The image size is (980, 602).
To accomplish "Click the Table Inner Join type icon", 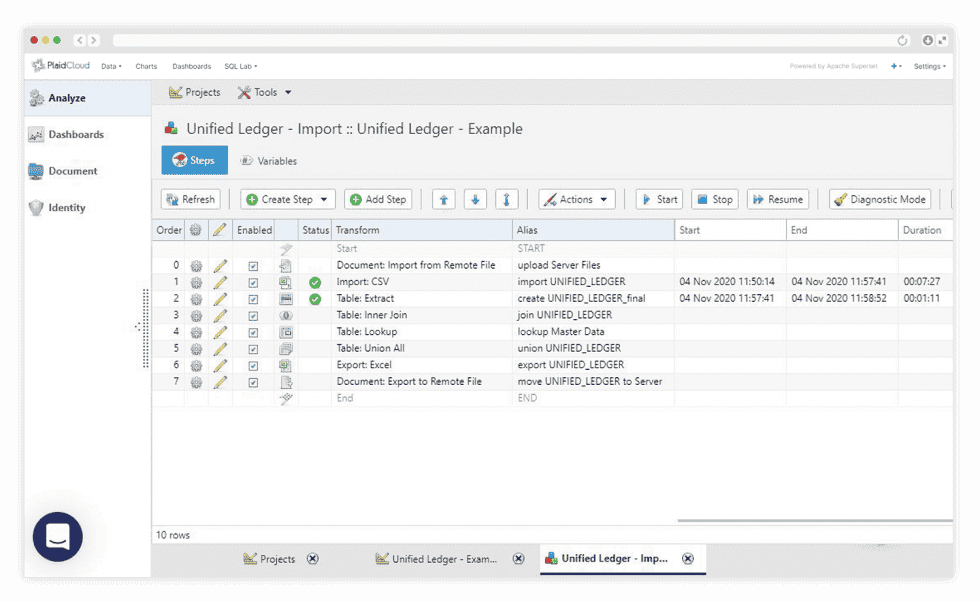I will click(286, 316).
